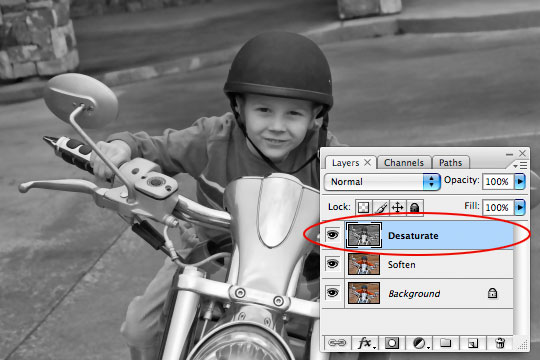Image resolution: width=540 pixels, height=360 pixels.
Task: Click the link layers icon
Action: pos(337,343)
